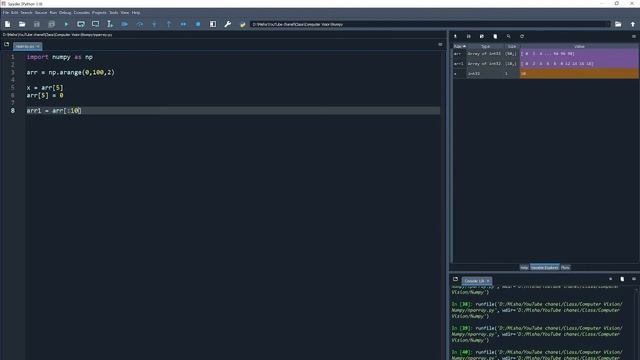
Task: Start debugging the file icon
Action: point(124,24)
